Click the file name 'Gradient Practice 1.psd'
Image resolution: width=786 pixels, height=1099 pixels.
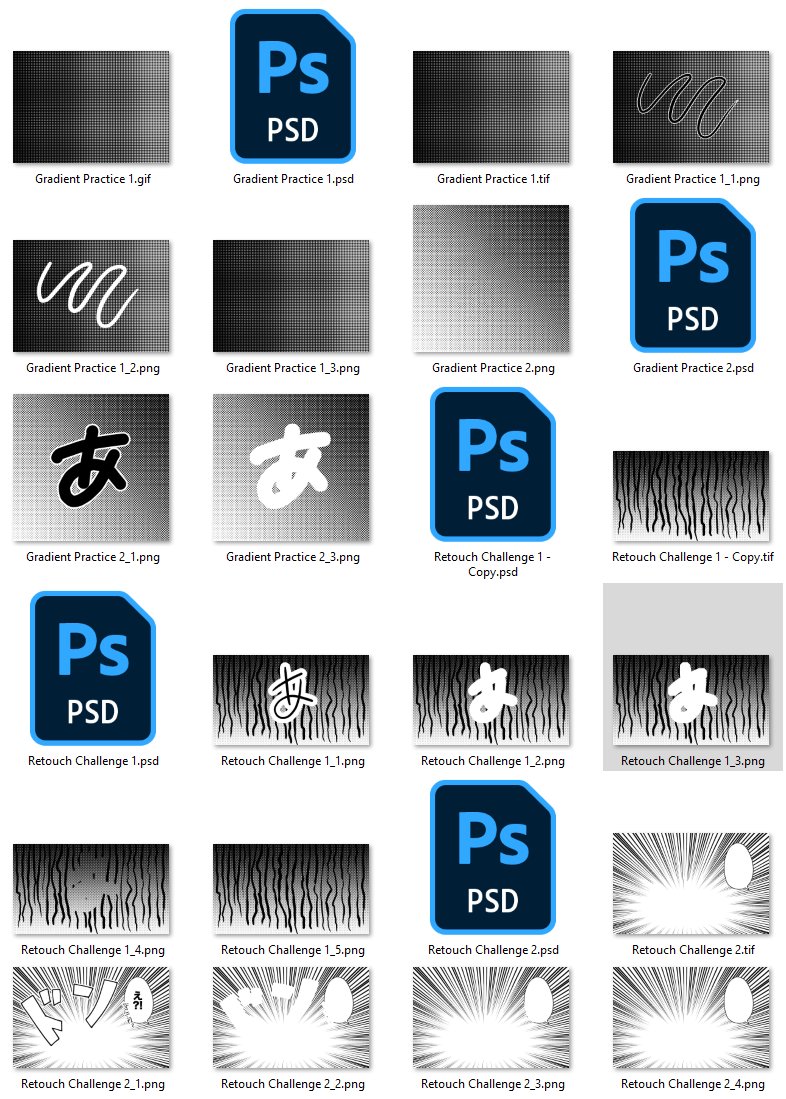pos(293,179)
